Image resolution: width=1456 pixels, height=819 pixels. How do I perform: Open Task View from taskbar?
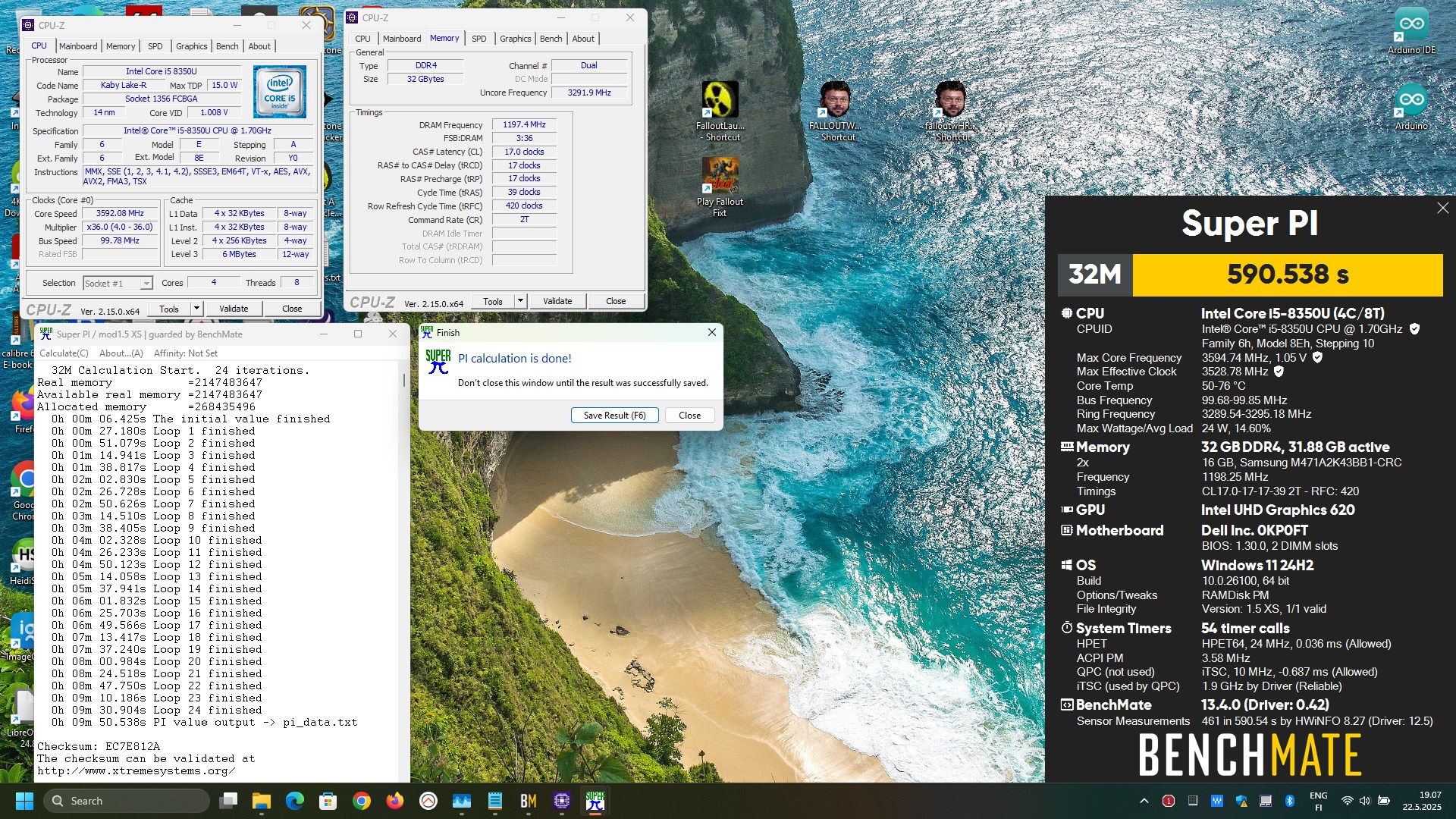pos(228,801)
